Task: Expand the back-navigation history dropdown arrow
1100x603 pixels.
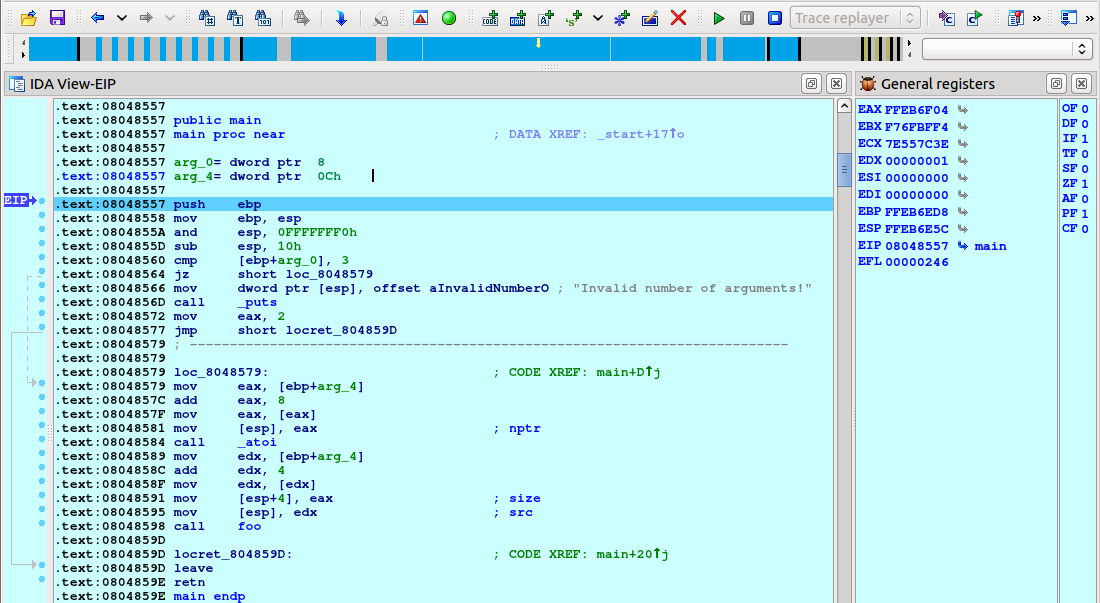Action: (x=122, y=18)
